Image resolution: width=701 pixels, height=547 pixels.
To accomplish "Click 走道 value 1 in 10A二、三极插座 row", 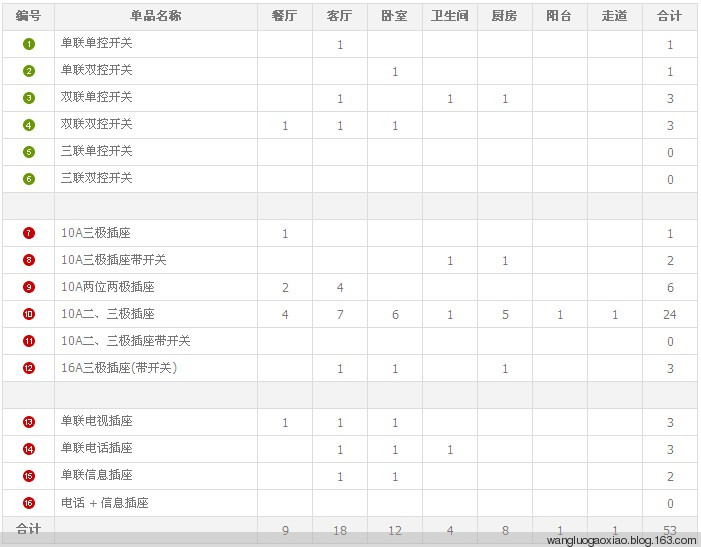I will point(615,315).
